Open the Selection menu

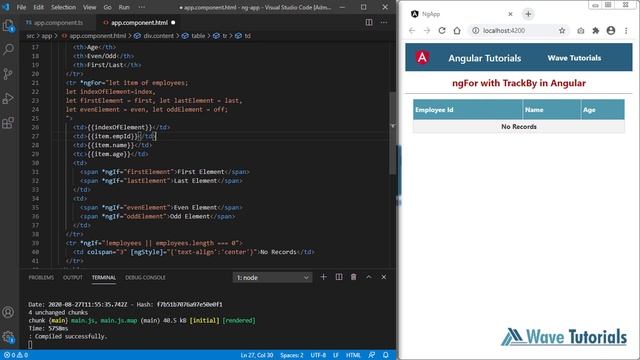click(63, 7)
